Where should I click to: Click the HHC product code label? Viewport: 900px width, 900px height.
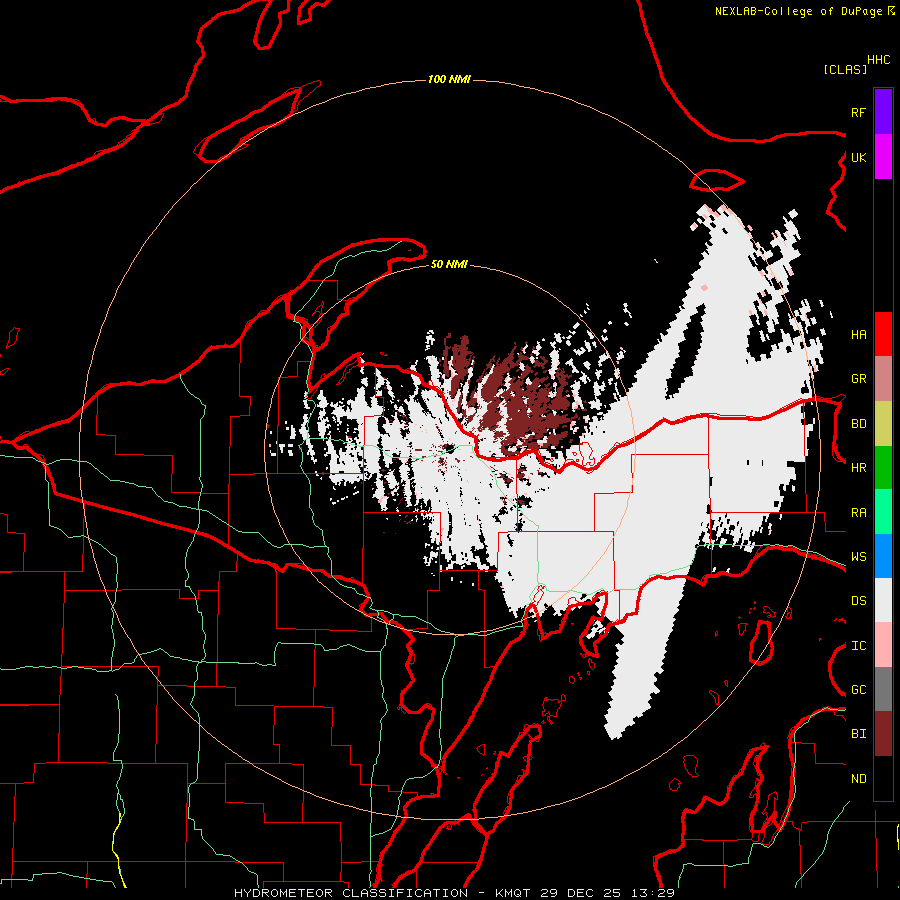[x=878, y=60]
